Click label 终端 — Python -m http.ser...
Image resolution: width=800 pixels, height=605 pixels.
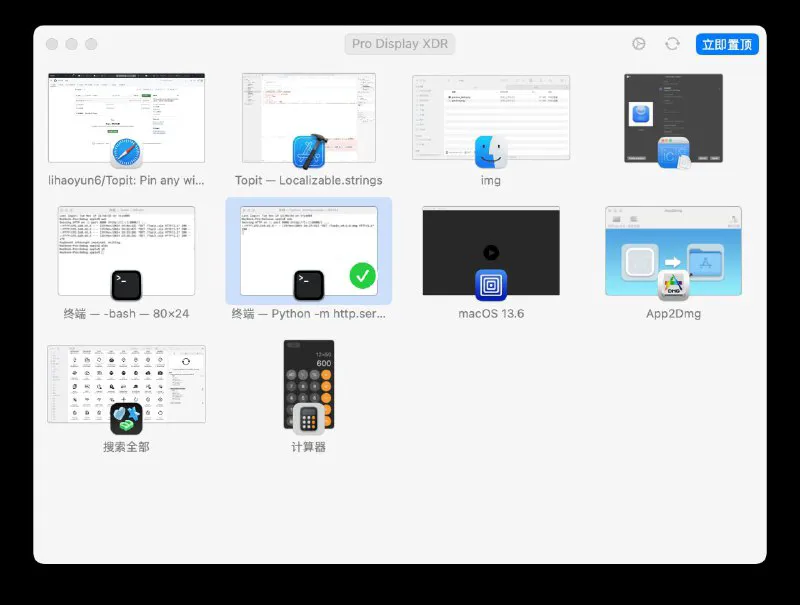(x=309, y=314)
